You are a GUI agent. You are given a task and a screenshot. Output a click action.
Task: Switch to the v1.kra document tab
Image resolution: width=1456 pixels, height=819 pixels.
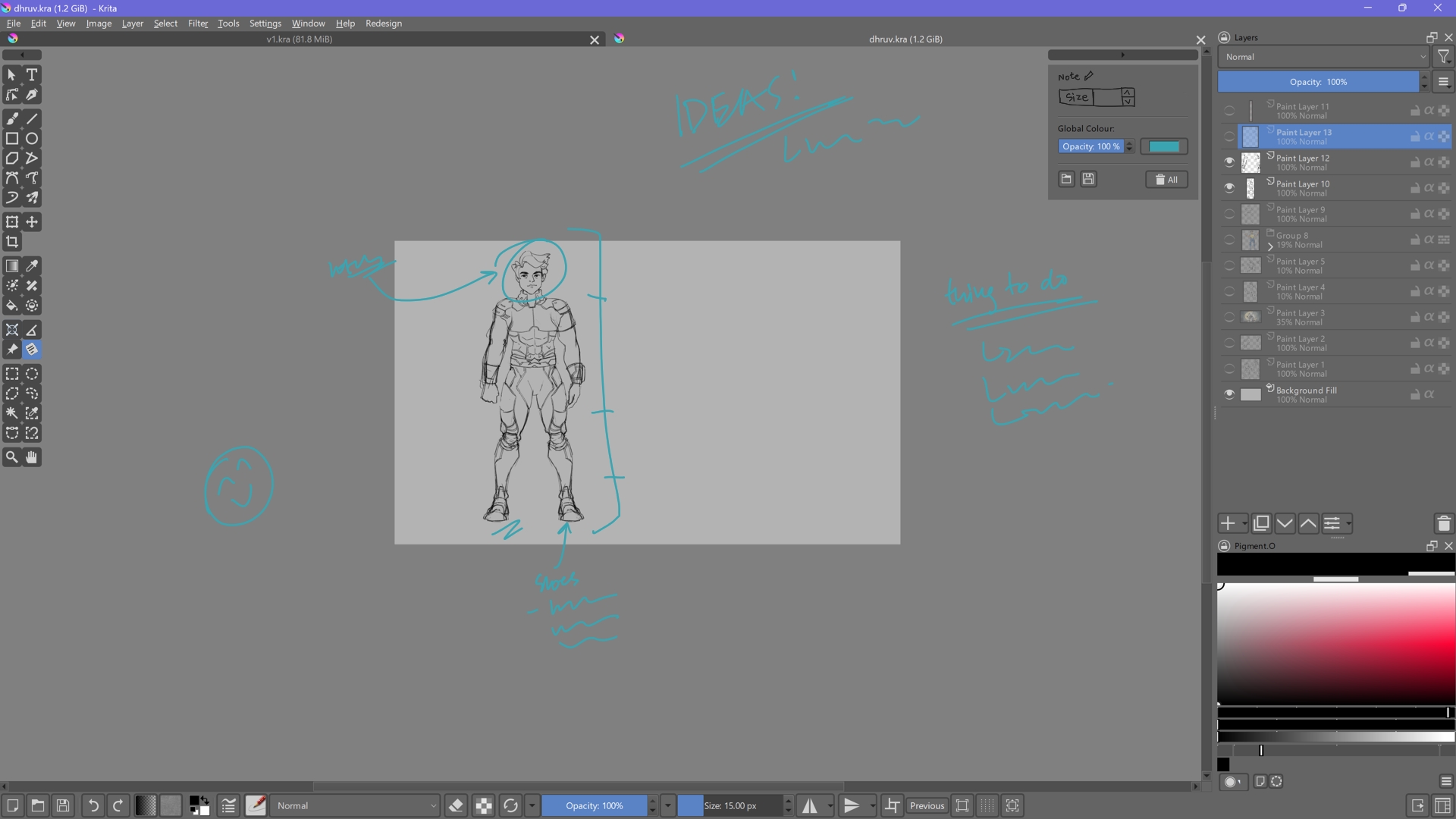click(299, 39)
